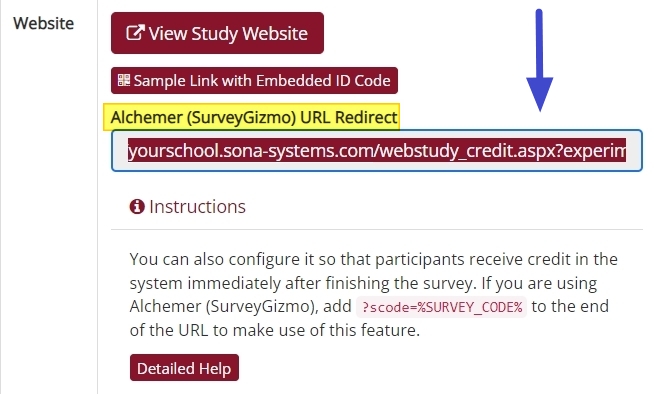Open the Detailed Help button
The image size is (654, 394).
pyautogui.click(x=184, y=368)
